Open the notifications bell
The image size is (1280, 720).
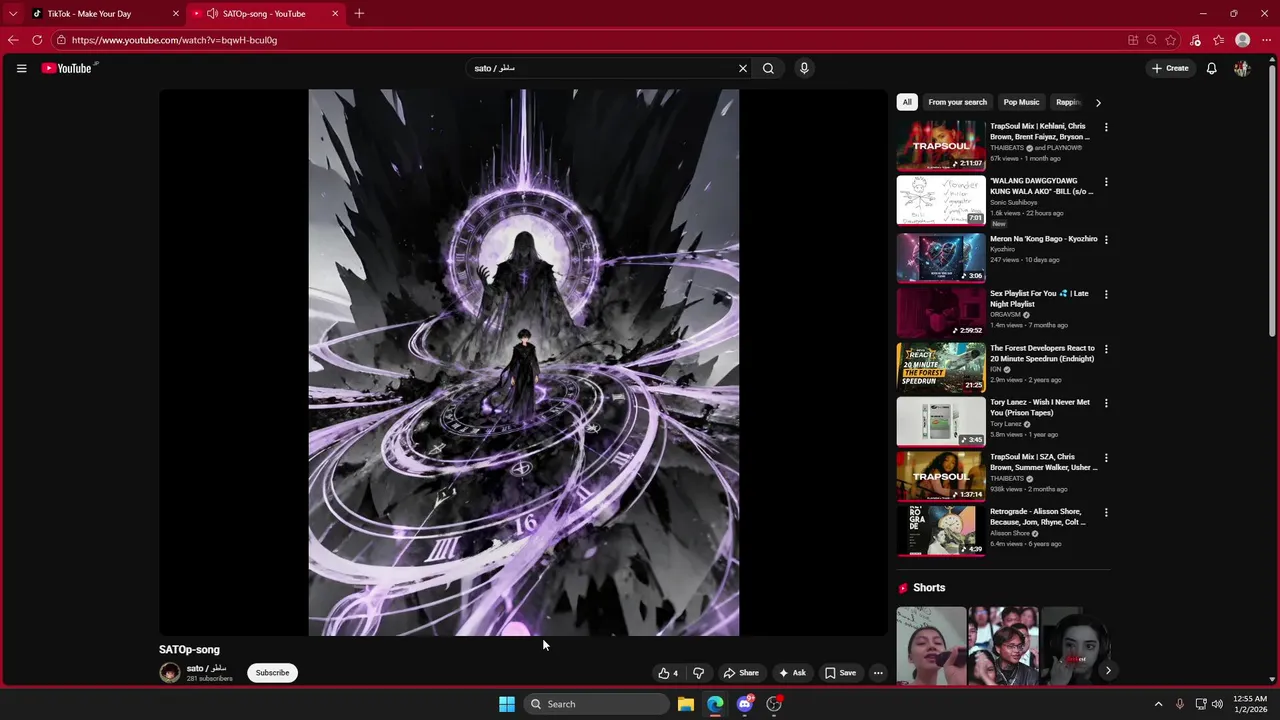(x=1211, y=68)
